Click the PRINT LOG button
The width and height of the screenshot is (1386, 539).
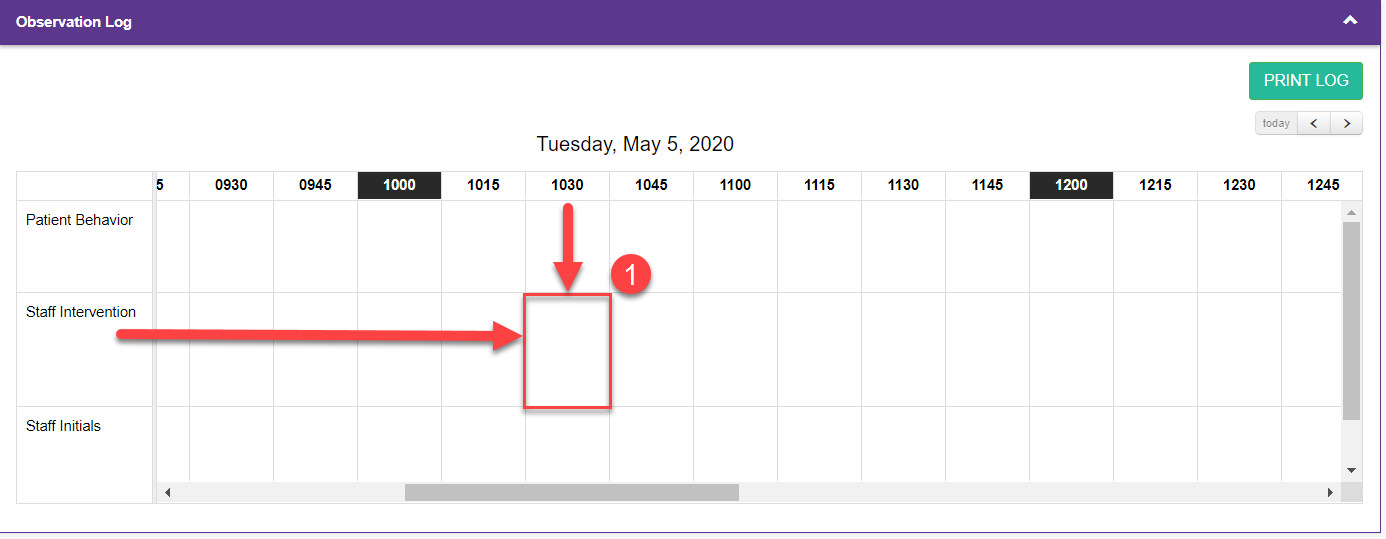[1306, 81]
